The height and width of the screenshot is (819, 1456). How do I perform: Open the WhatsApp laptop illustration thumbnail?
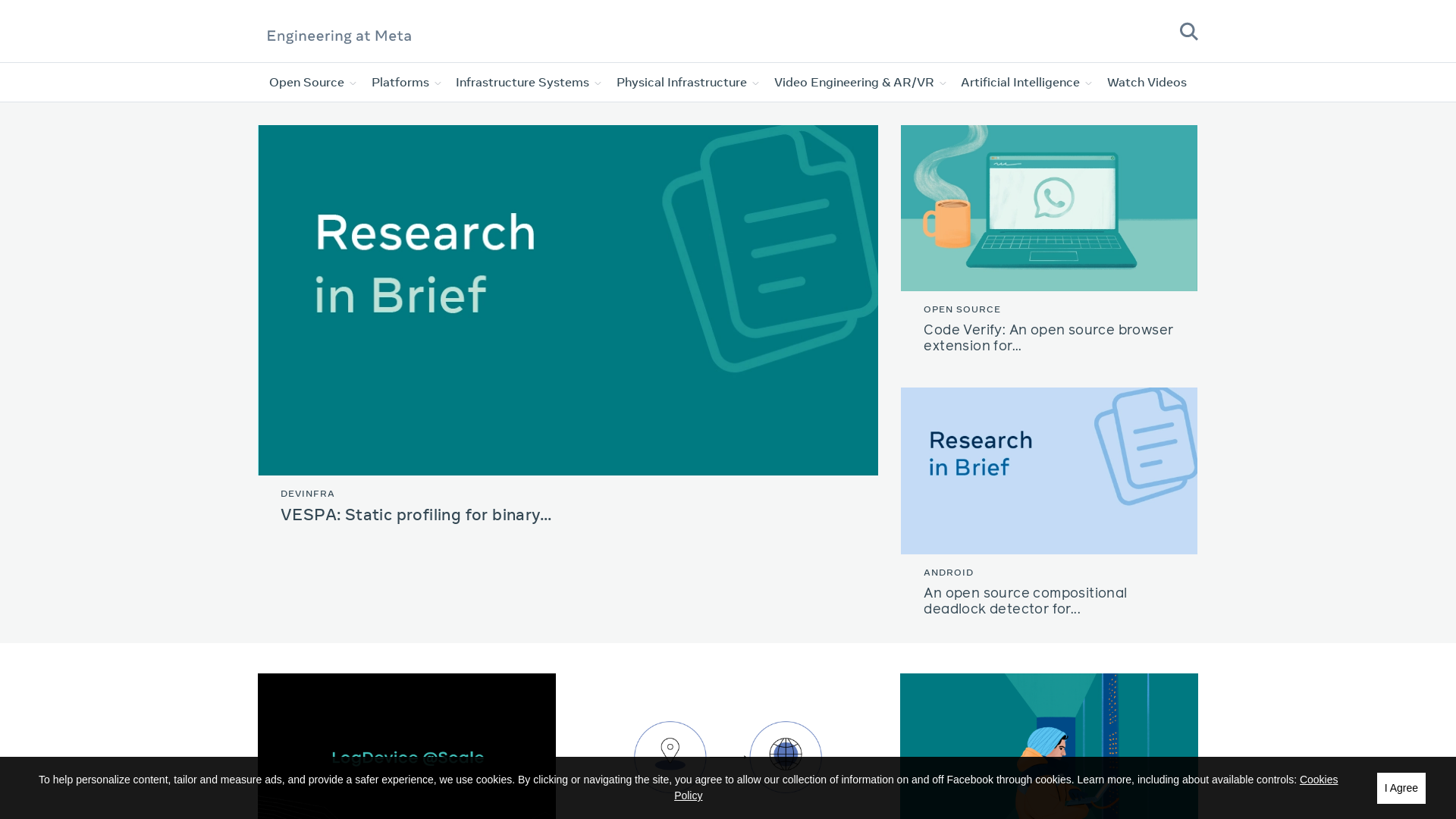pos(1049,208)
